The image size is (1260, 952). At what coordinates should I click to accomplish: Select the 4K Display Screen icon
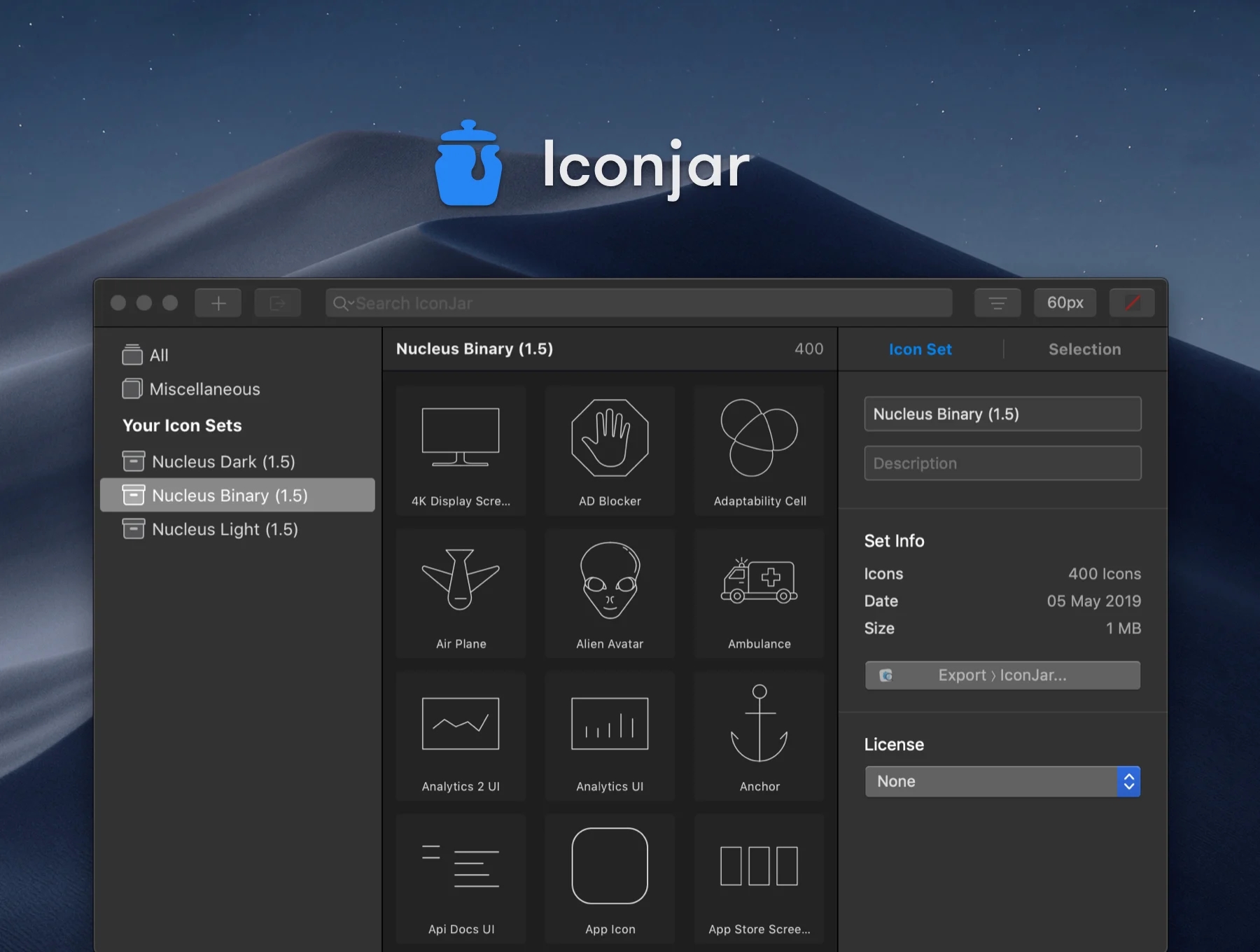click(x=461, y=451)
